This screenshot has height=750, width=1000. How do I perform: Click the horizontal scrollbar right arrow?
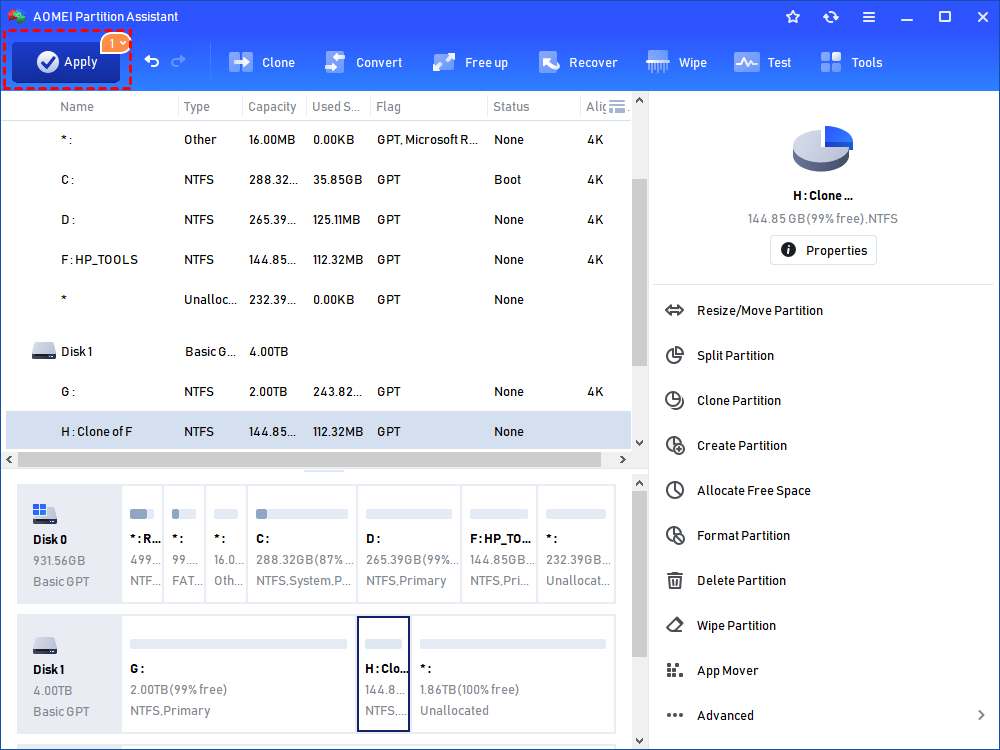point(622,459)
